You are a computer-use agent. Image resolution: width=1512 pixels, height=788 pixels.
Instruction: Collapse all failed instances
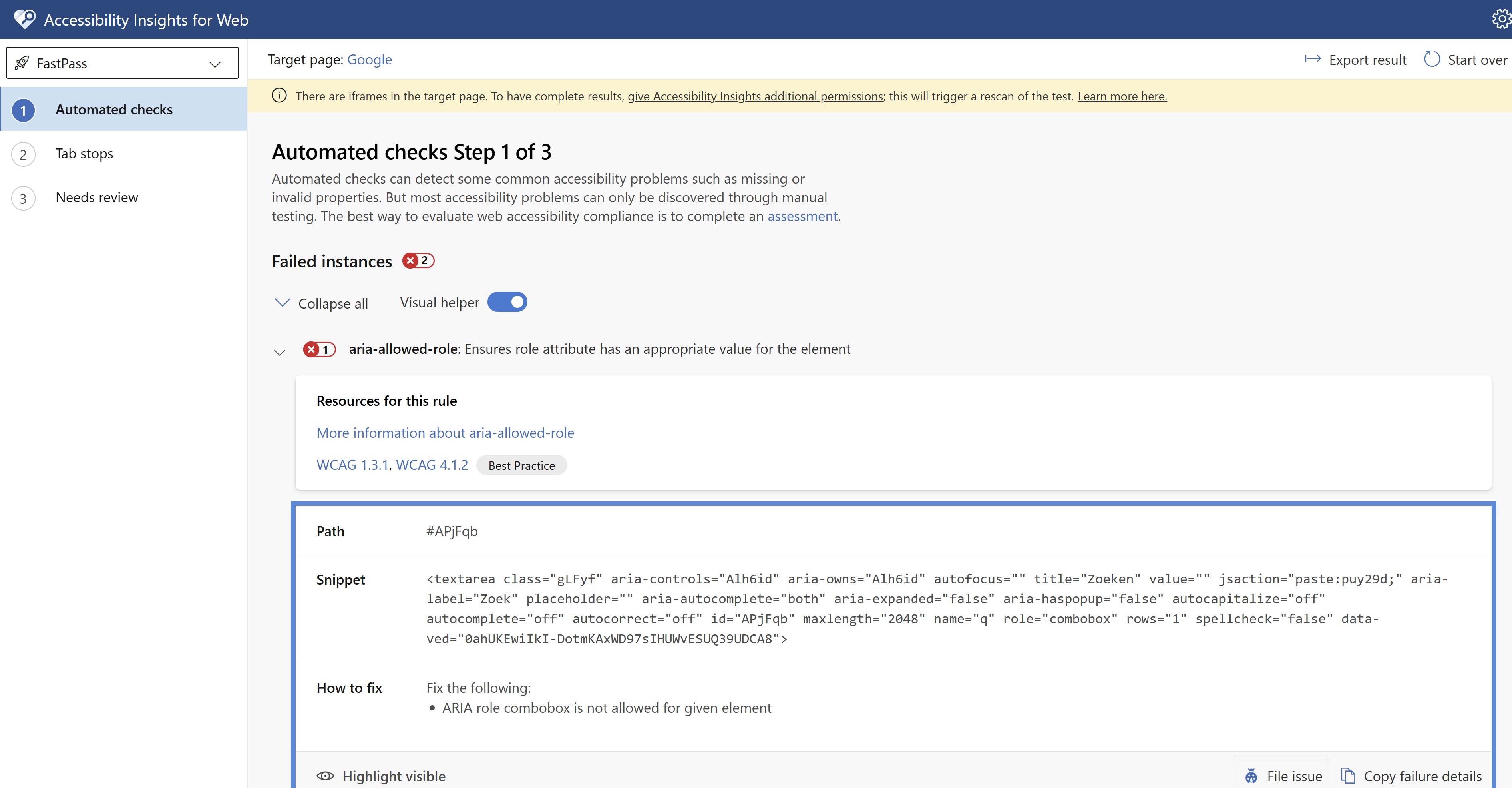[321, 303]
